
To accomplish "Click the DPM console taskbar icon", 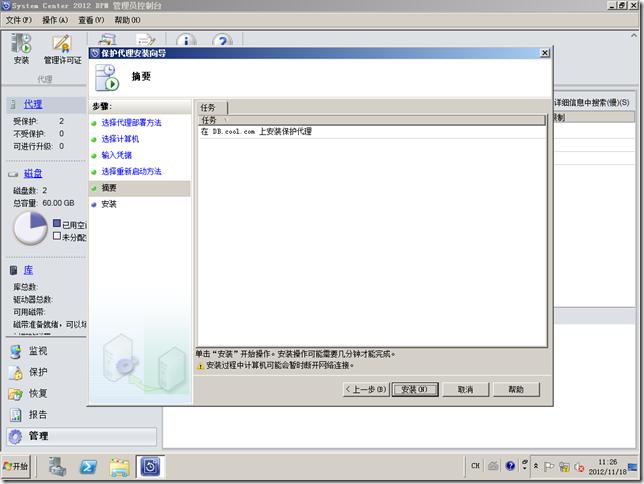I will point(150,466).
